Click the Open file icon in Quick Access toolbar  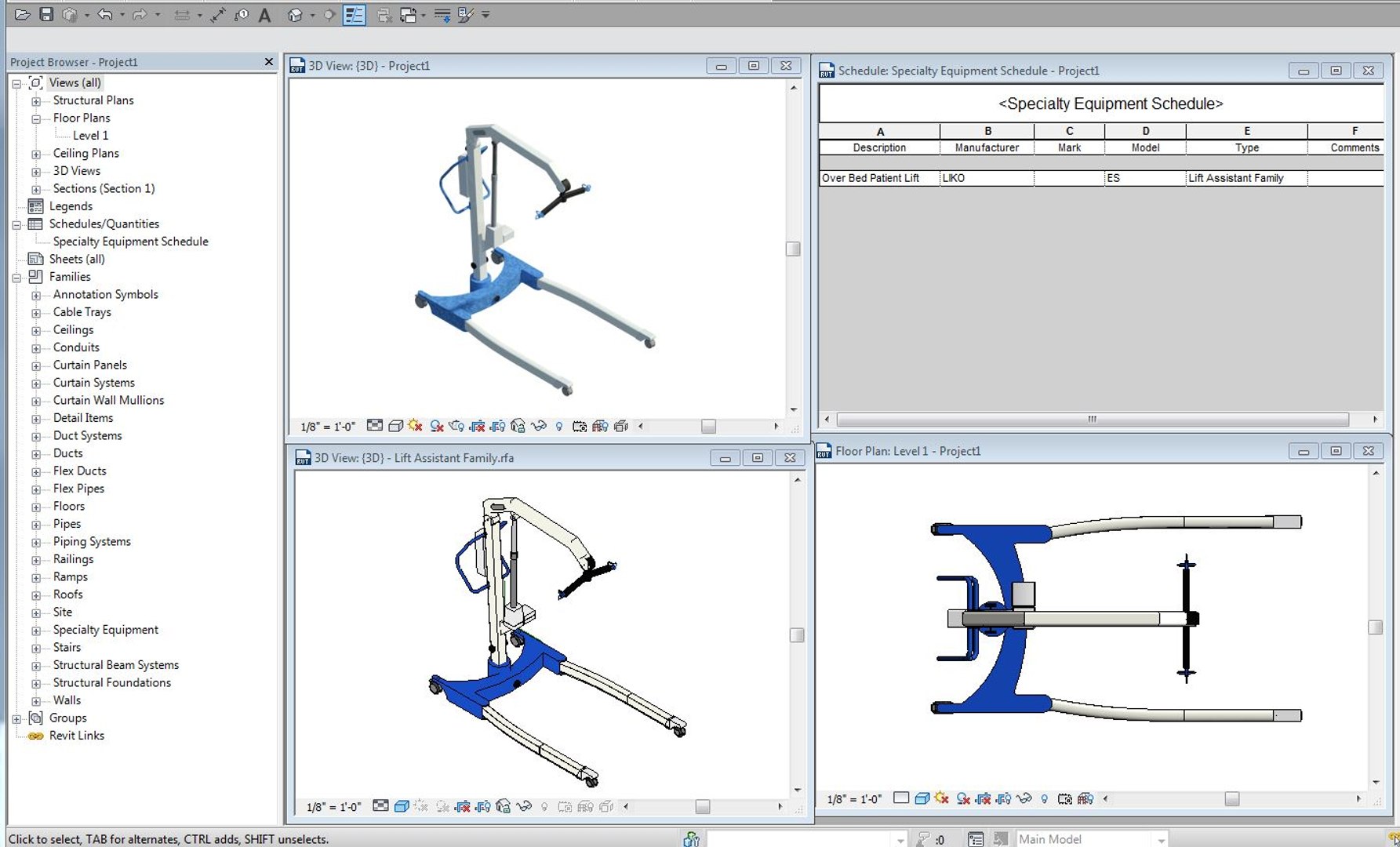click(23, 14)
